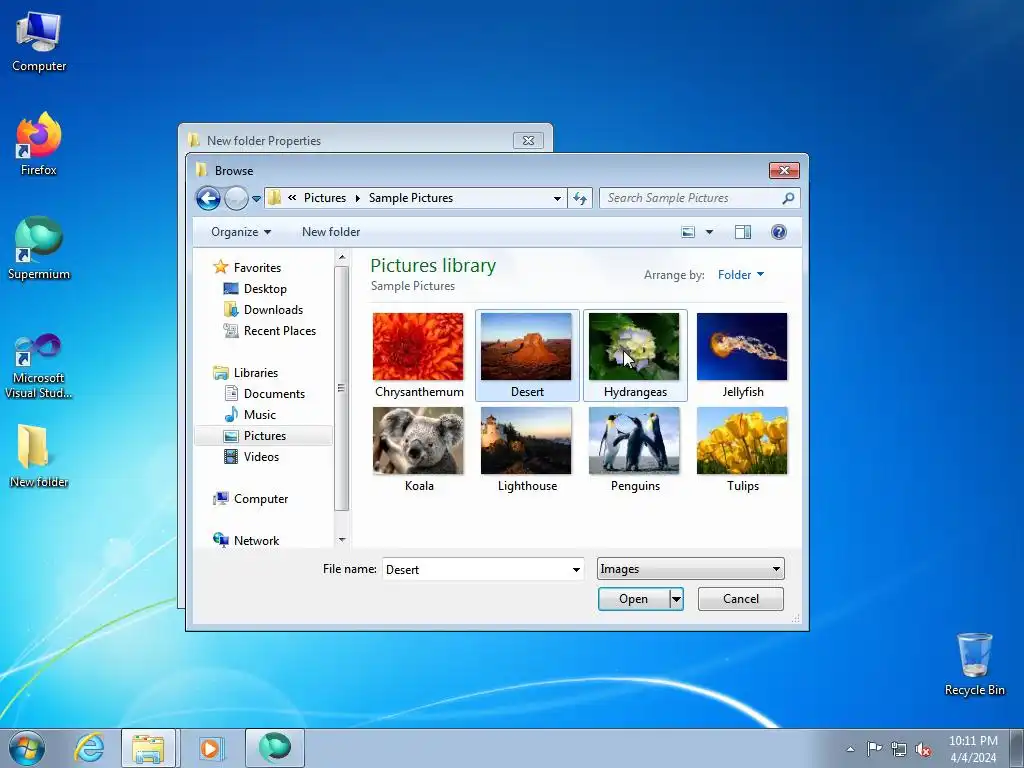
Task: Select the Hydrangeas picture
Action: tap(635, 355)
